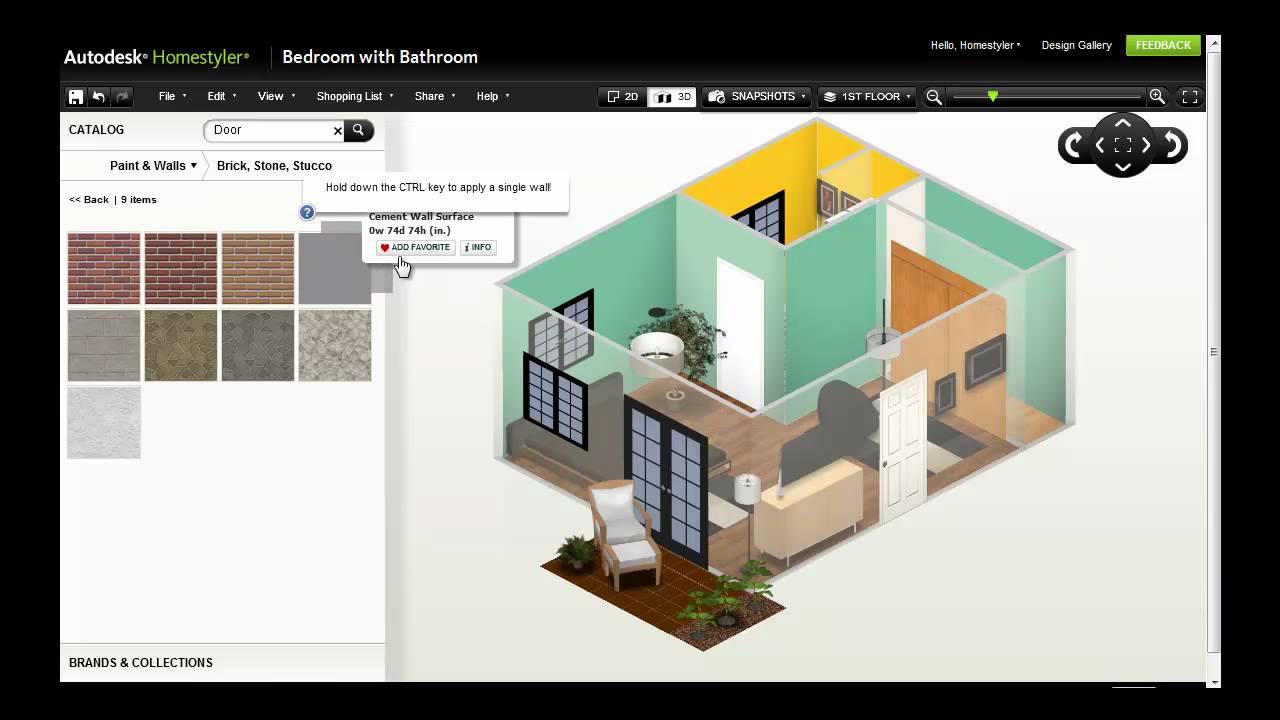This screenshot has width=1280, height=720.
Task: Enter fullscreen mode icon
Action: (x=1190, y=97)
